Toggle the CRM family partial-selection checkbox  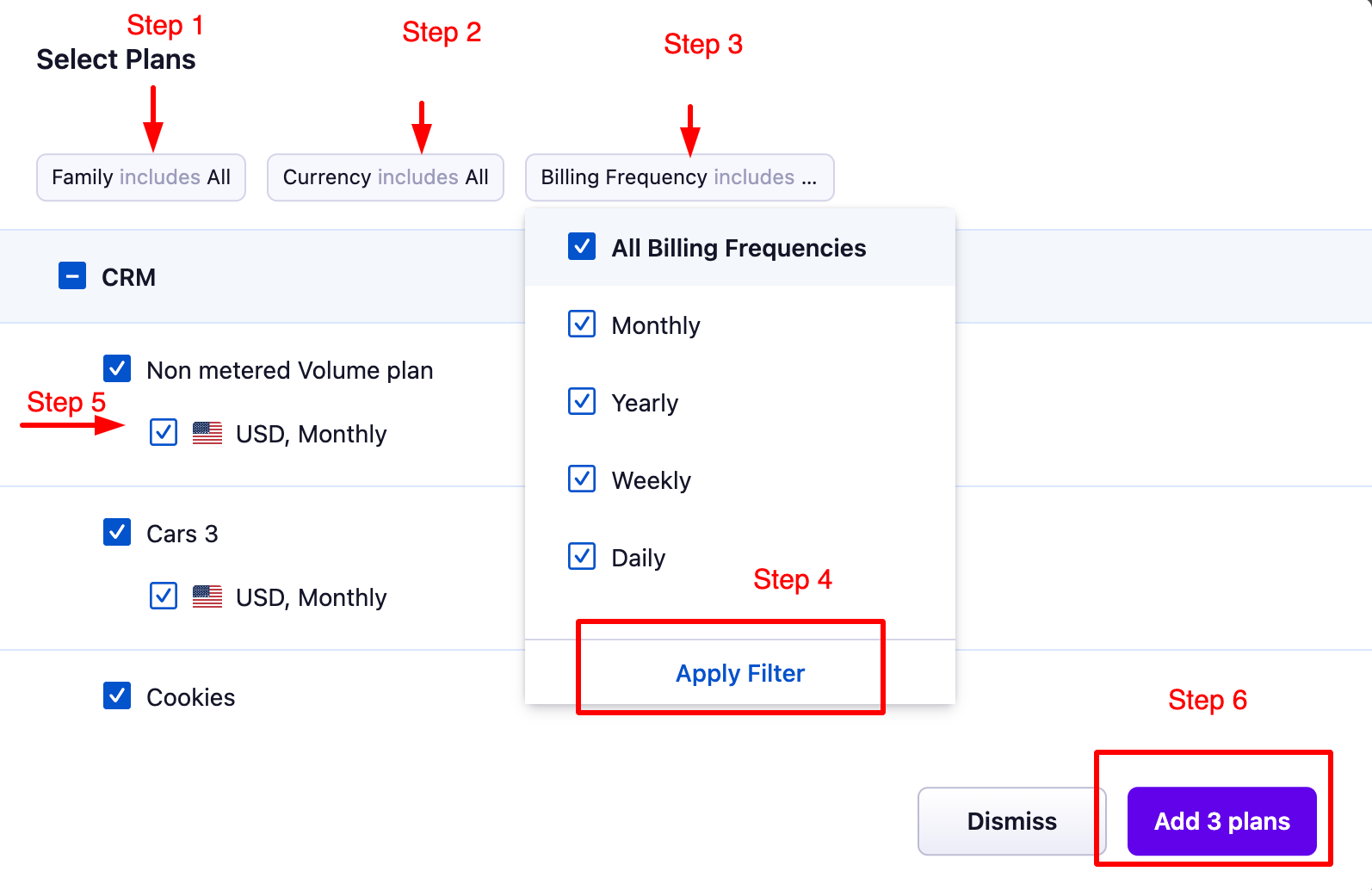click(72, 276)
